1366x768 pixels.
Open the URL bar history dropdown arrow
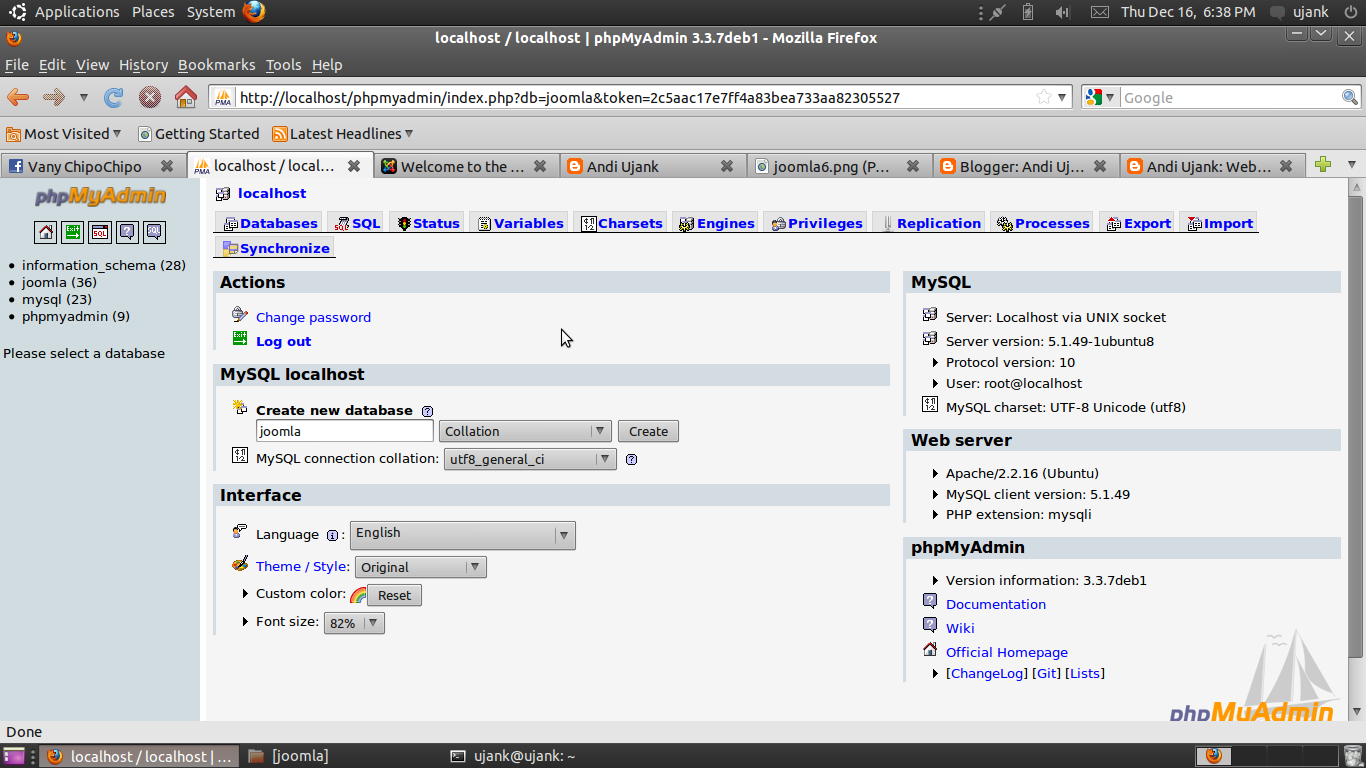click(x=1063, y=97)
